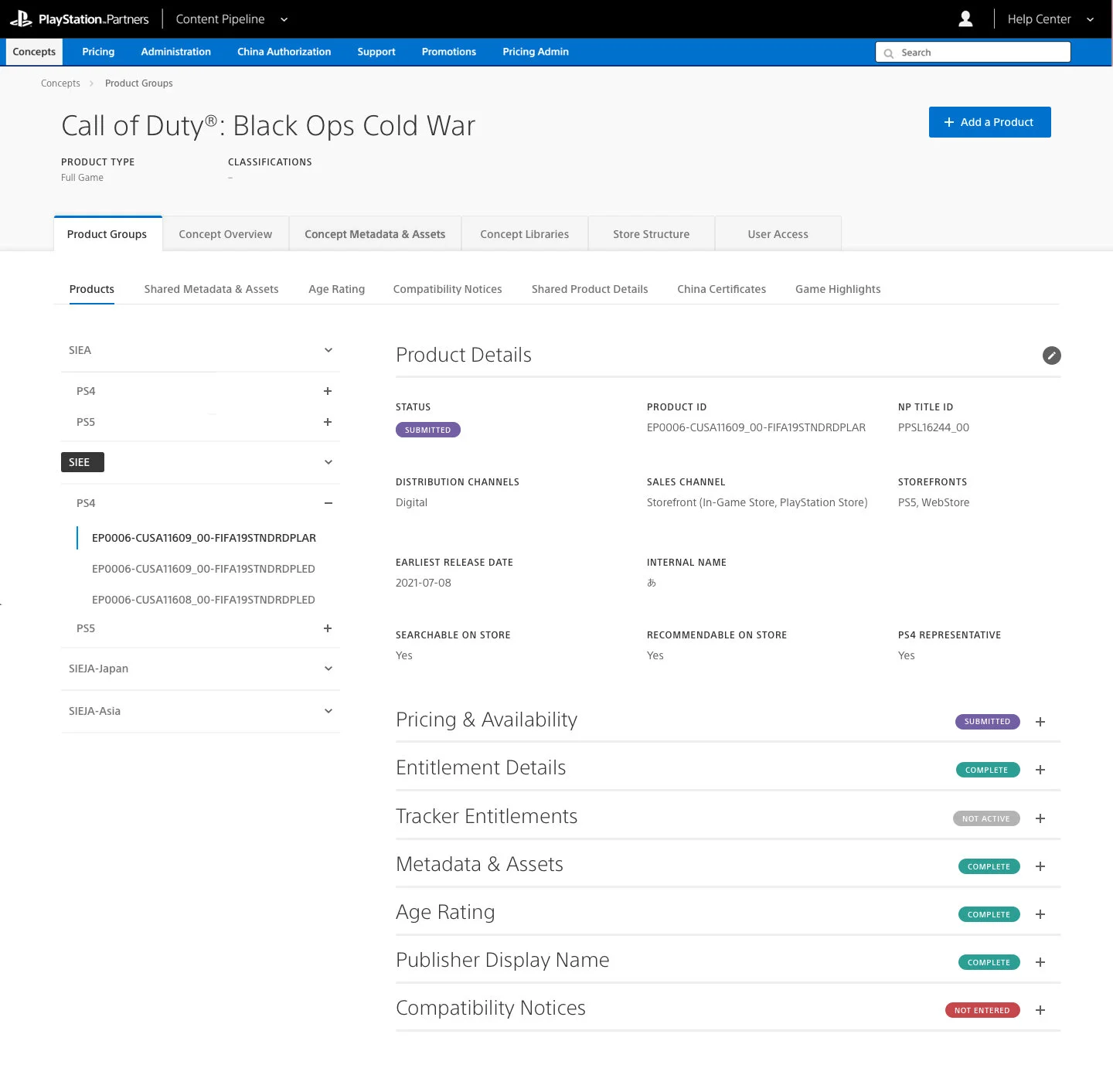Open the Promotions menu
The width and height of the screenshot is (1113, 1092).
click(x=449, y=52)
